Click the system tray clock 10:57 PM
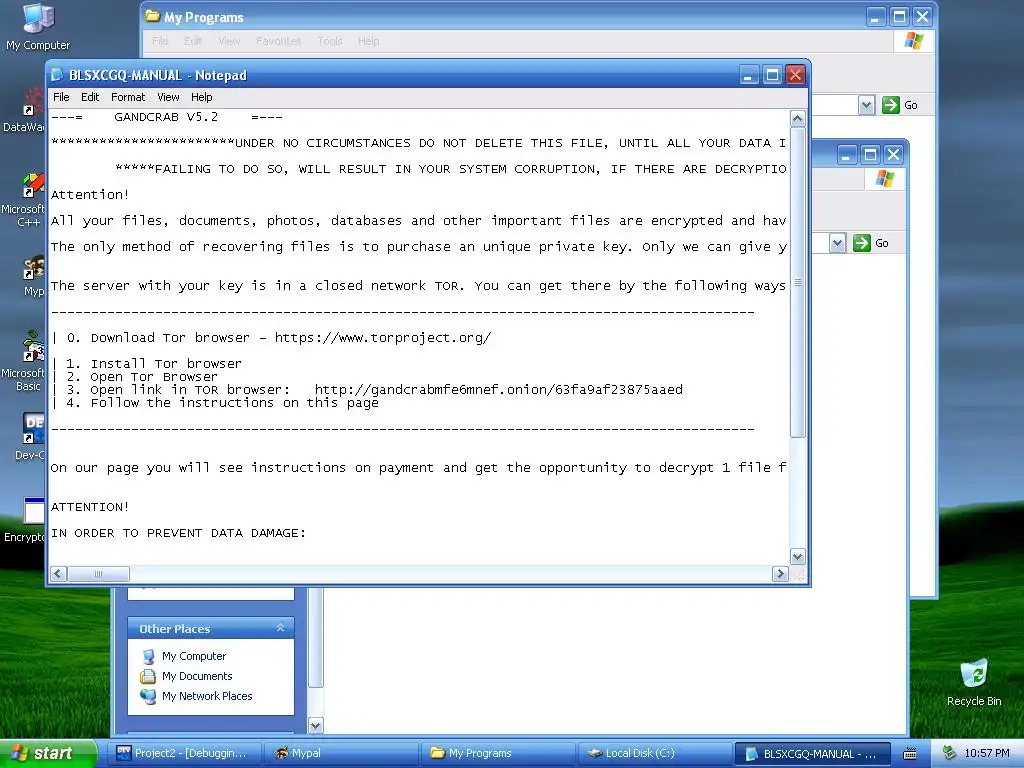Image resolution: width=1024 pixels, height=768 pixels. point(987,753)
